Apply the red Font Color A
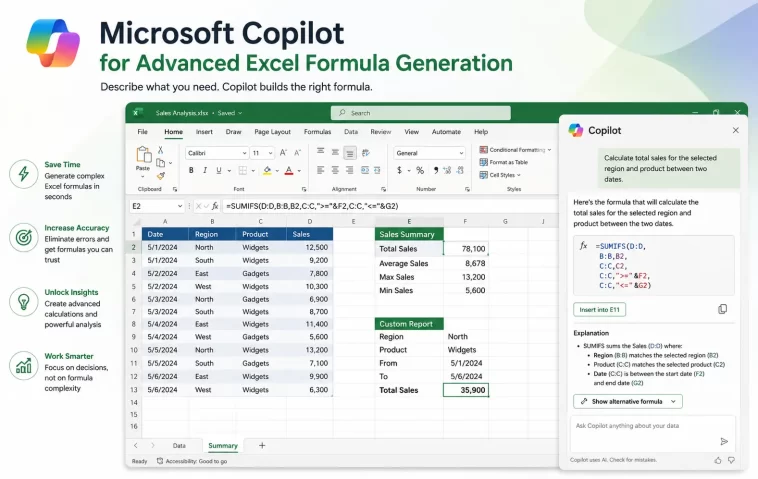Viewport: 758px width, 479px height. (289, 170)
